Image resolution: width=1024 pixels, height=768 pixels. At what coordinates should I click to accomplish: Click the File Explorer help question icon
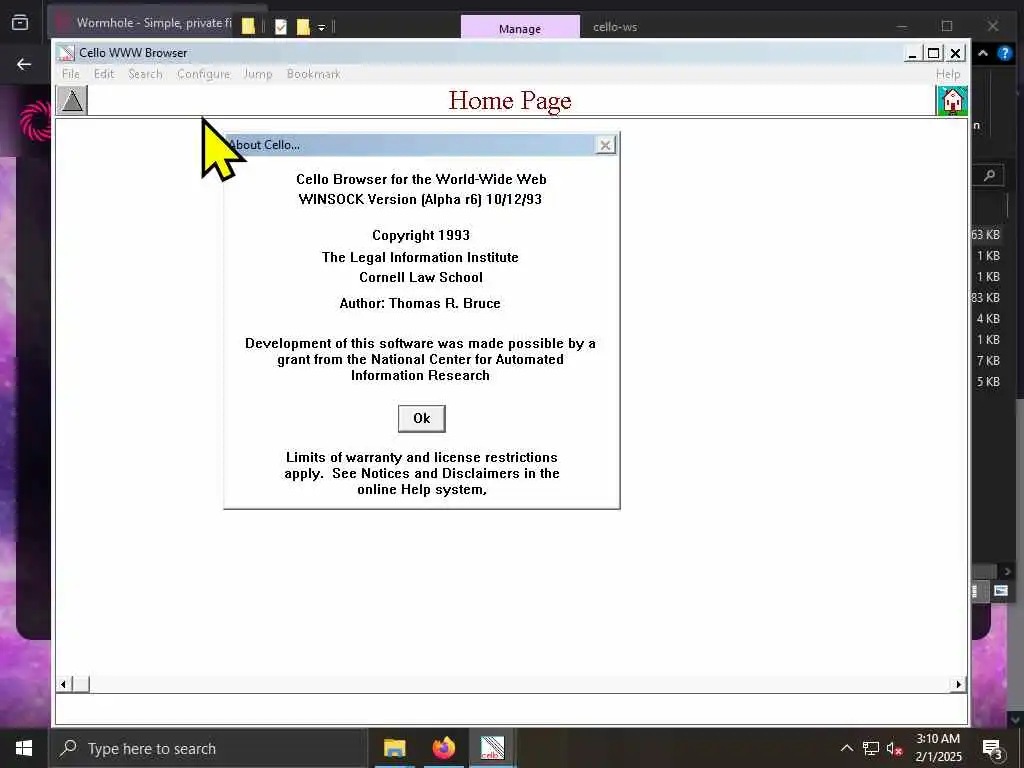coord(1004,54)
